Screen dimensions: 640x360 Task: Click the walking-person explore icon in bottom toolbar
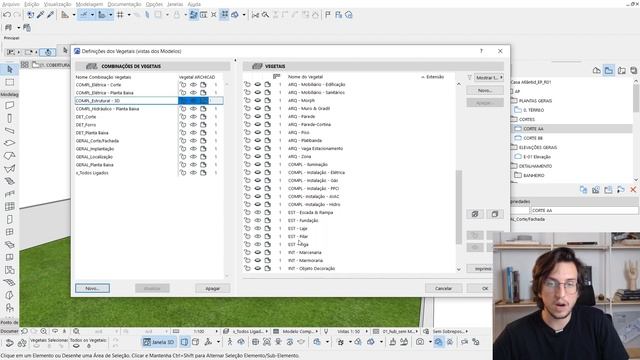click(230, 342)
